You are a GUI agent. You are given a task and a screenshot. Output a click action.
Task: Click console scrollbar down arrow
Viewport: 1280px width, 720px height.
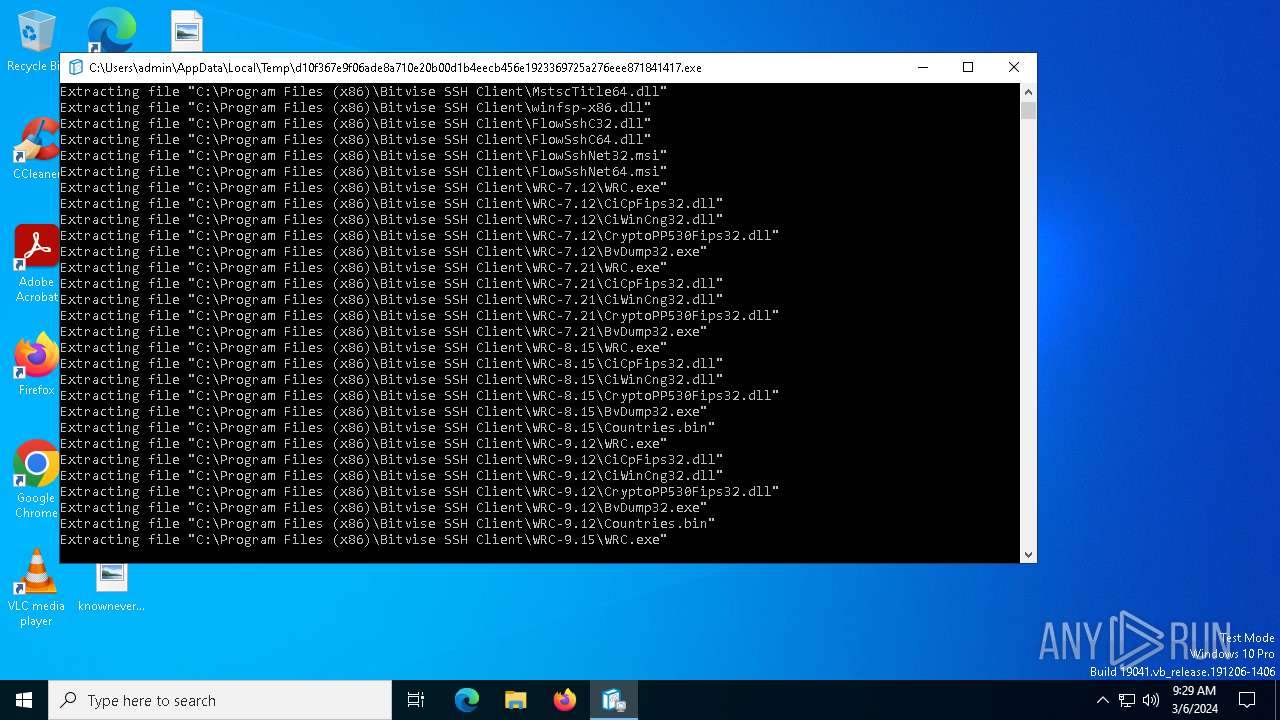point(1028,555)
